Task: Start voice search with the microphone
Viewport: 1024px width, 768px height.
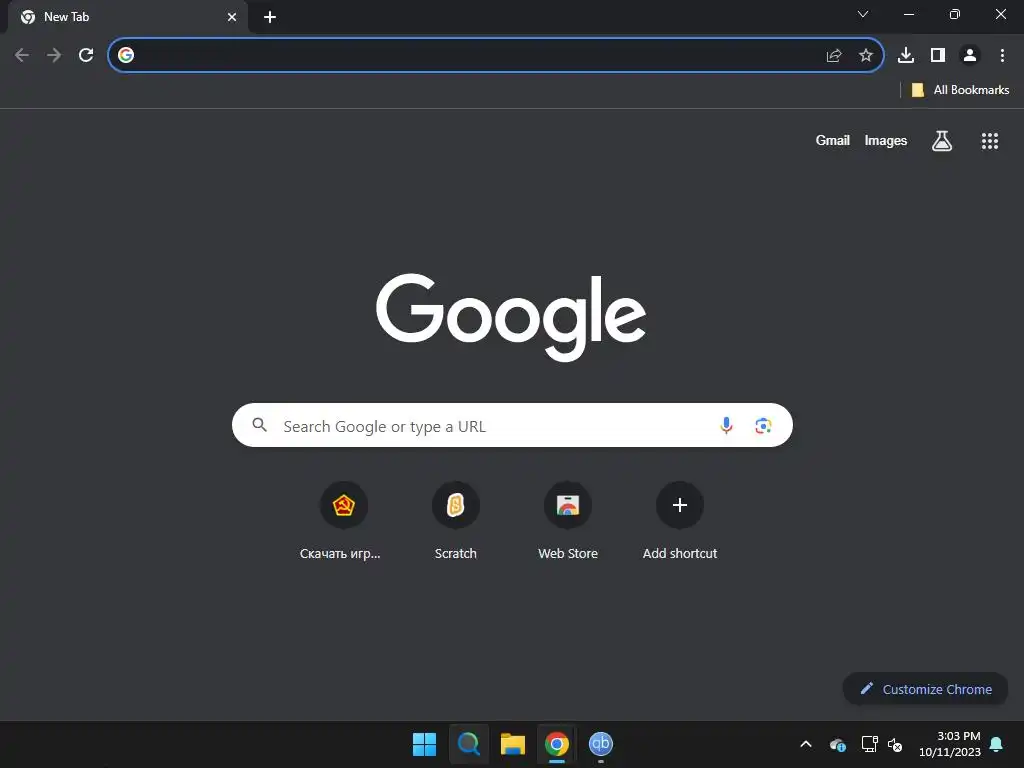Action: point(726,426)
